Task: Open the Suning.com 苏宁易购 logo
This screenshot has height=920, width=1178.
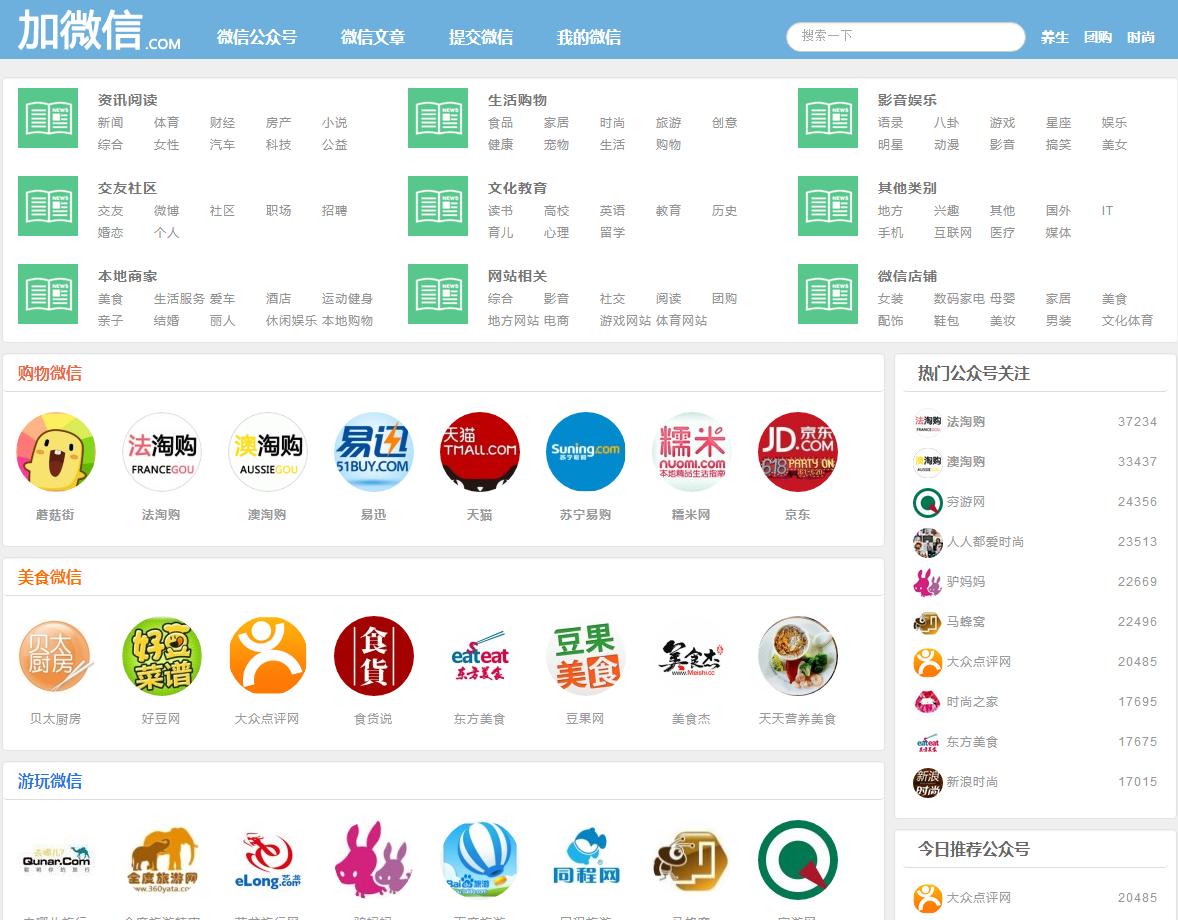Action: point(585,451)
